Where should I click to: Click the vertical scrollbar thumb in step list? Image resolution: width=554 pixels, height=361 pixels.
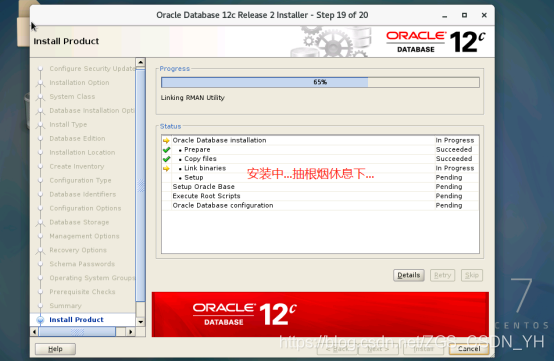(x=141, y=185)
